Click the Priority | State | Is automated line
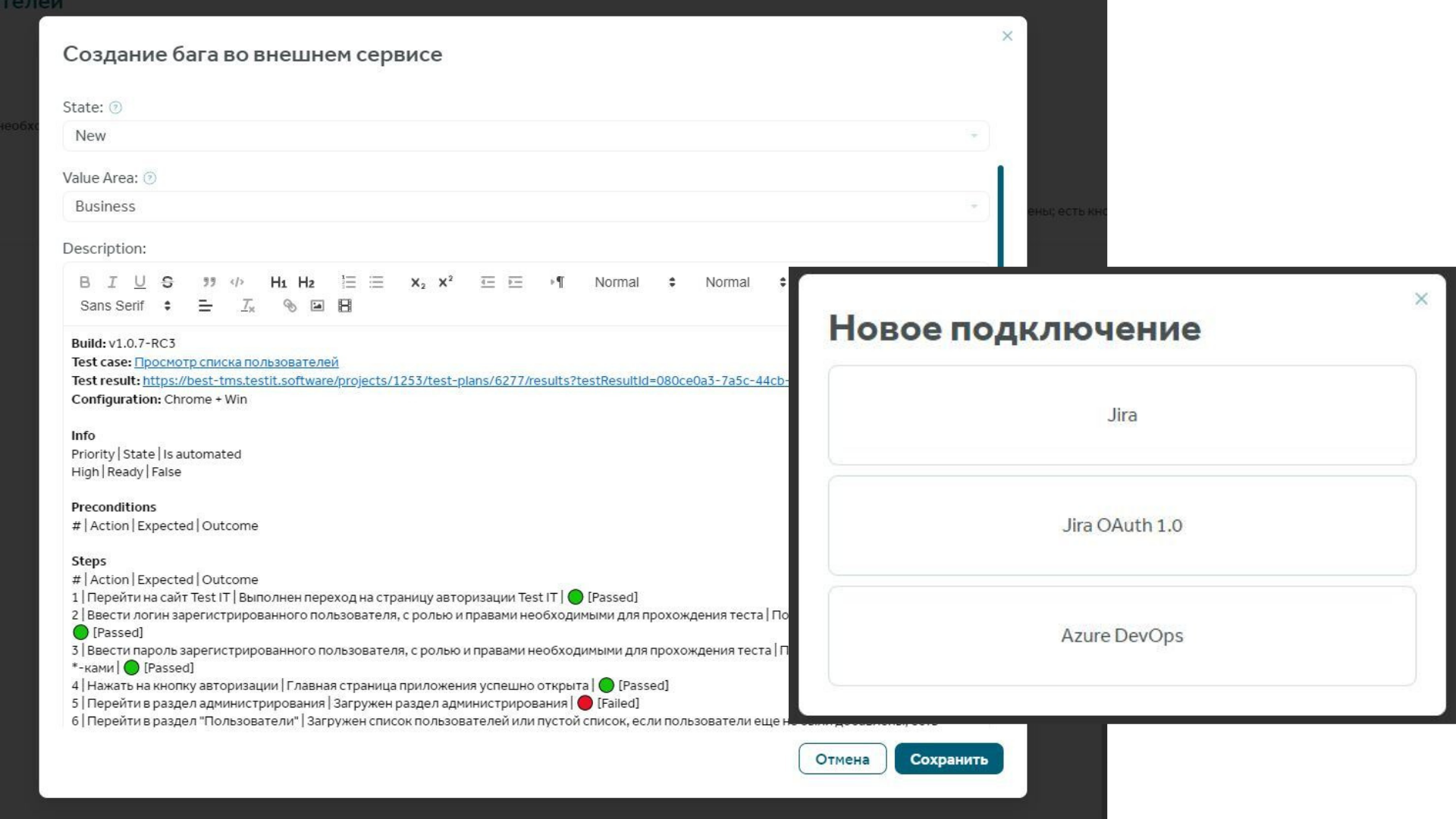 pyautogui.click(x=156, y=454)
